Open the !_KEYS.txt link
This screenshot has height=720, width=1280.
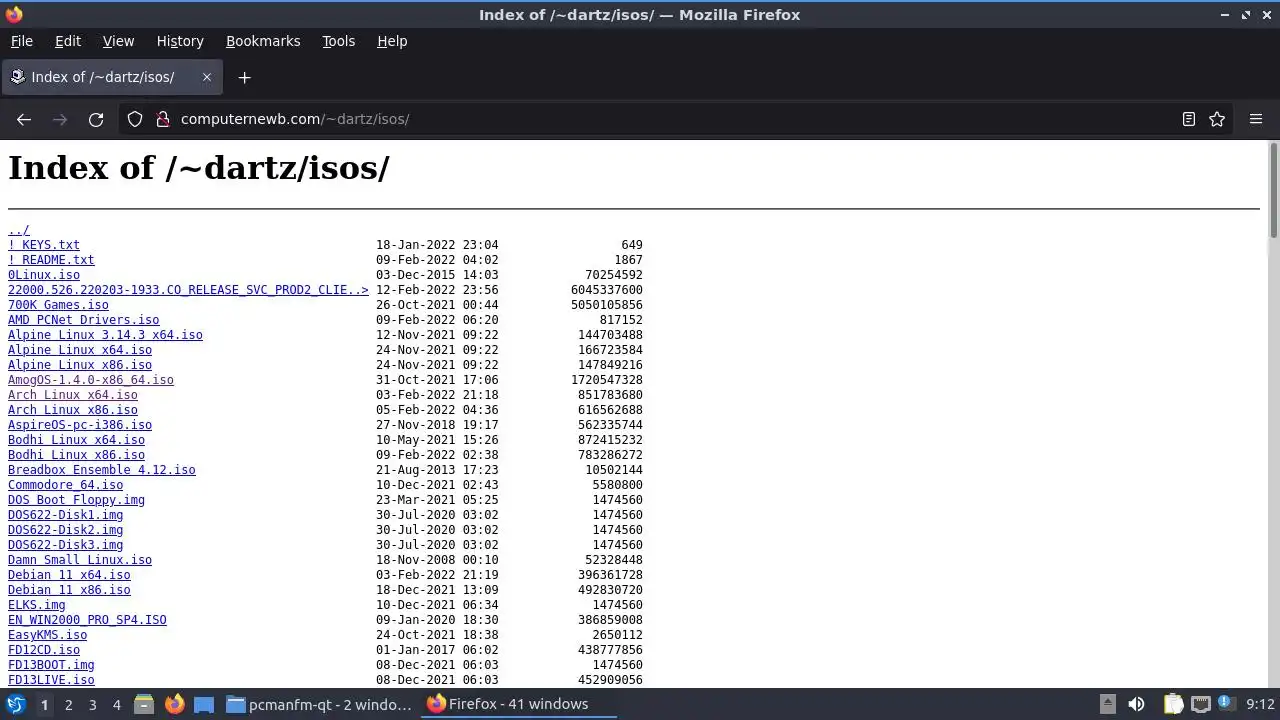pos(44,245)
